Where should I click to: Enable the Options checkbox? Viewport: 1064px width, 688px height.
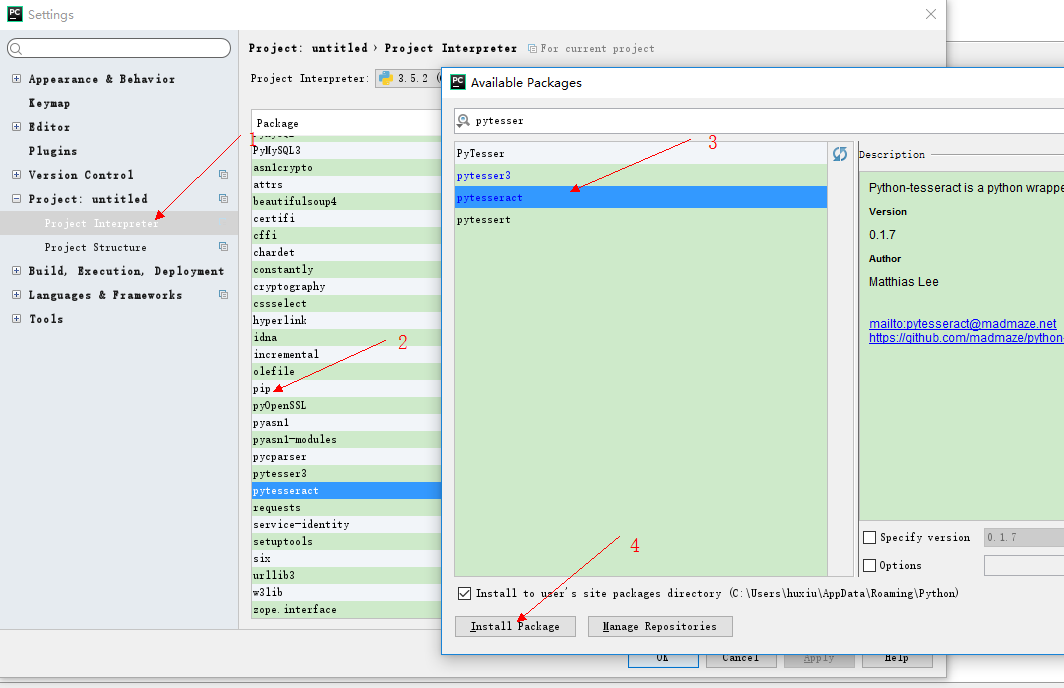pyautogui.click(x=869, y=565)
